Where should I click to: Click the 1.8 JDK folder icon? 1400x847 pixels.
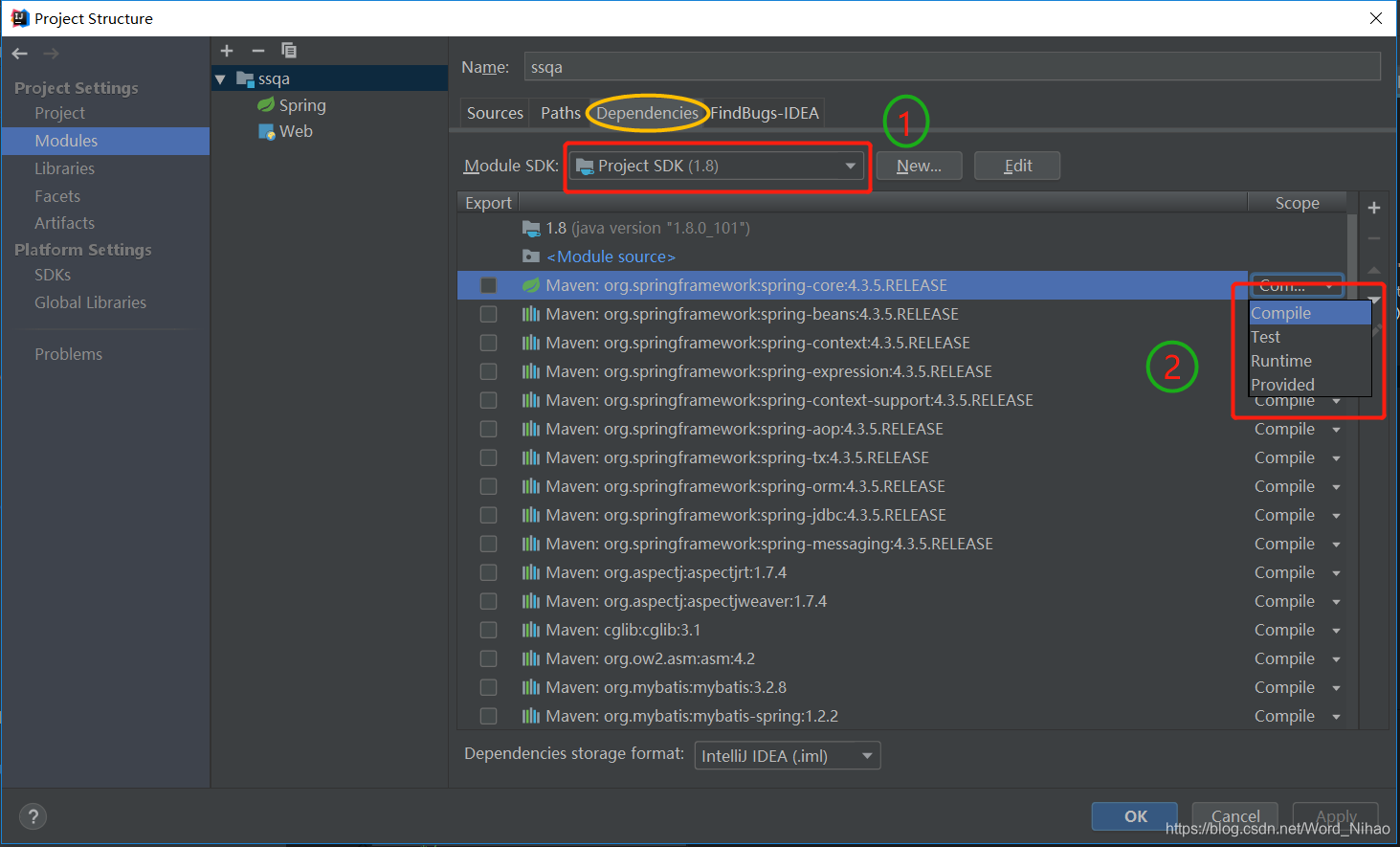pos(531,228)
